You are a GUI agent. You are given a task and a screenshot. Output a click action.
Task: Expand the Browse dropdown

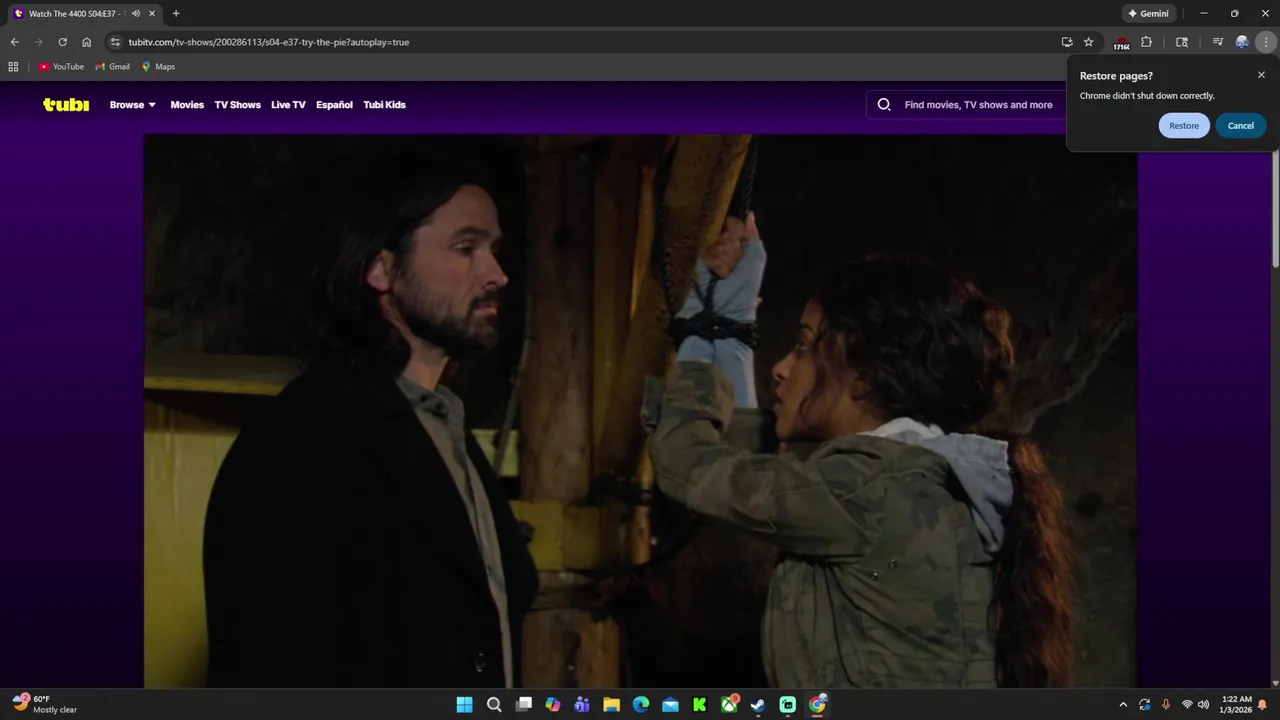click(133, 104)
